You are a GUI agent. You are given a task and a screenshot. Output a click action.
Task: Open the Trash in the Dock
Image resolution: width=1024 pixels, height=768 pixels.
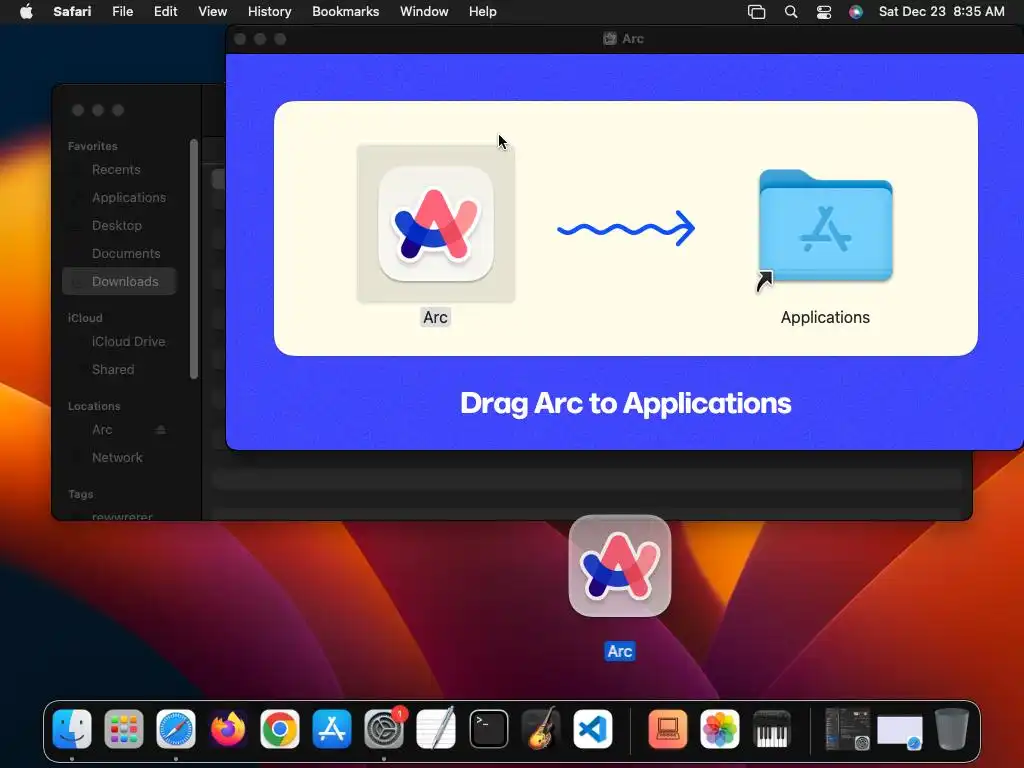point(952,728)
